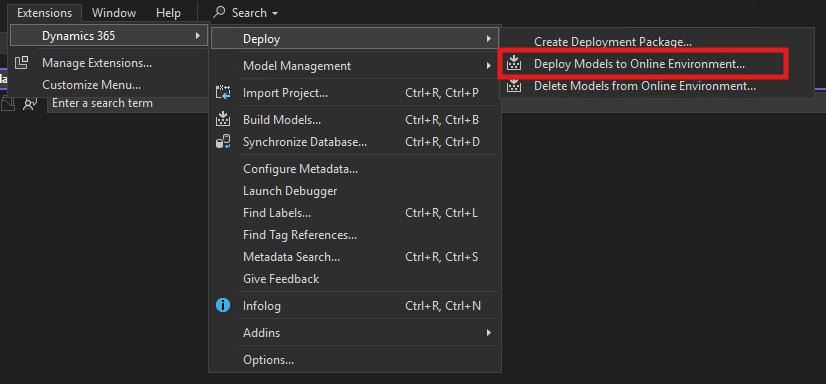The width and height of the screenshot is (826, 384).
Task: Click the Delete Models from Online Environment icon
Action: coord(514,85)
